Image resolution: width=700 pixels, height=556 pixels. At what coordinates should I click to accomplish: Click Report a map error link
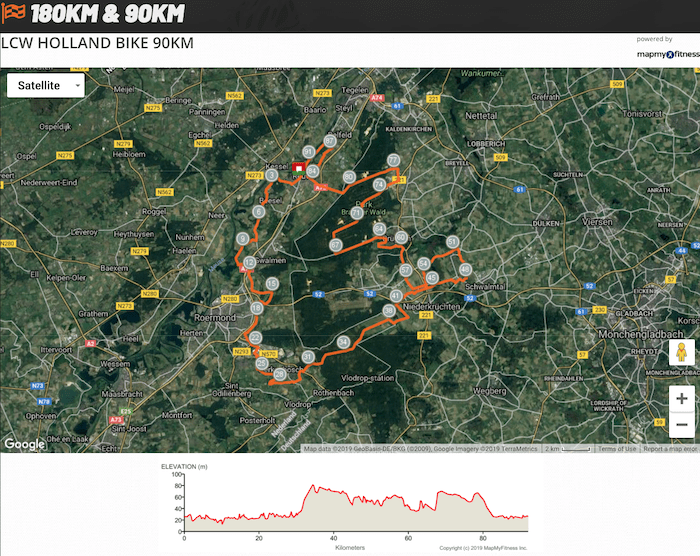(669, 449)
